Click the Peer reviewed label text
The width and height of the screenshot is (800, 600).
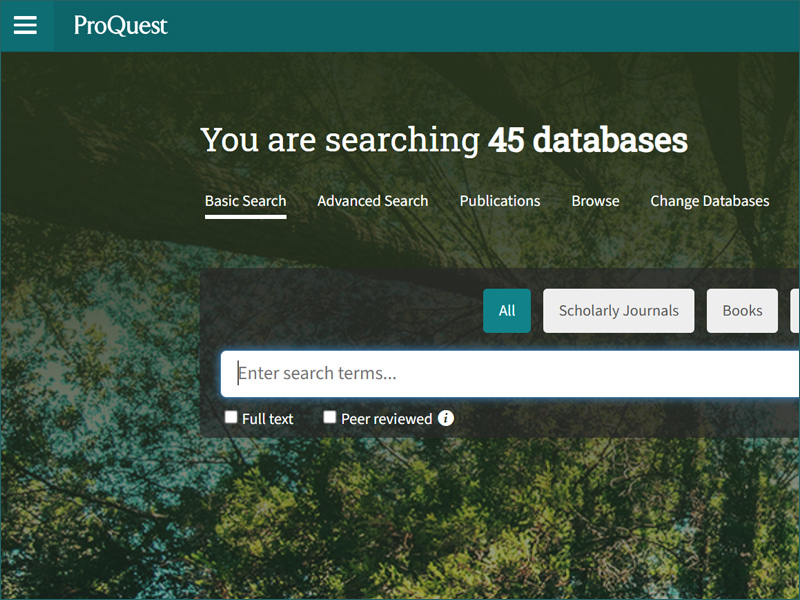coord(386,419)
